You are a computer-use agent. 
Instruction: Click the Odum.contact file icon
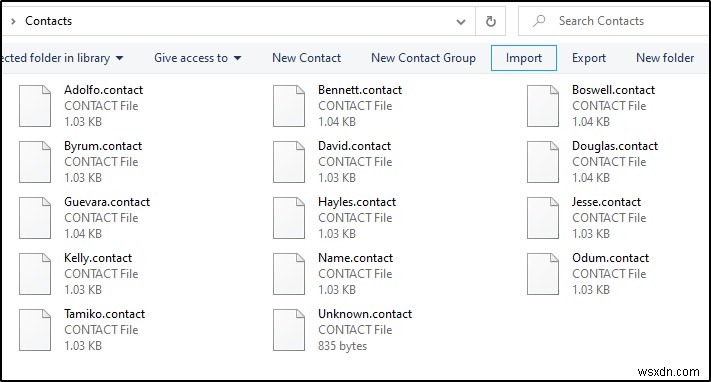[x=543, y=274]
